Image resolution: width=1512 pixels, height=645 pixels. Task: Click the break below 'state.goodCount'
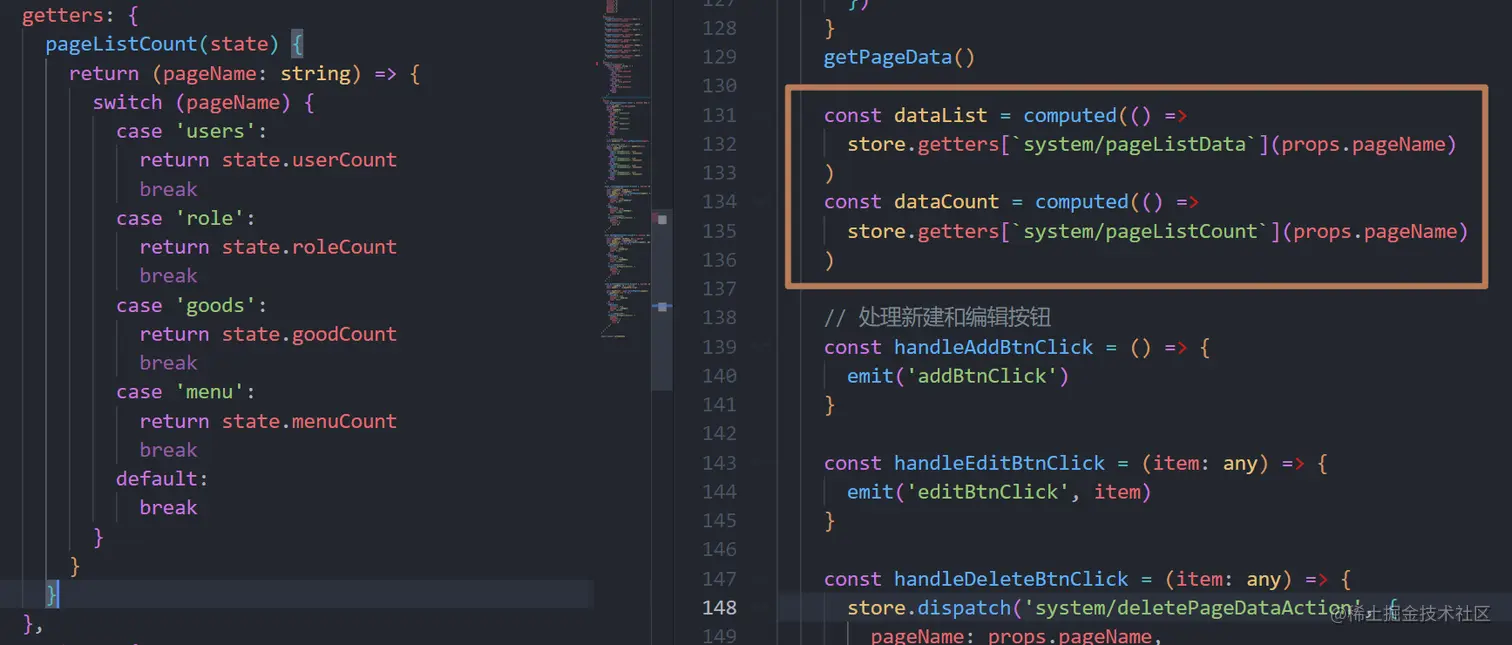point(168,363)
